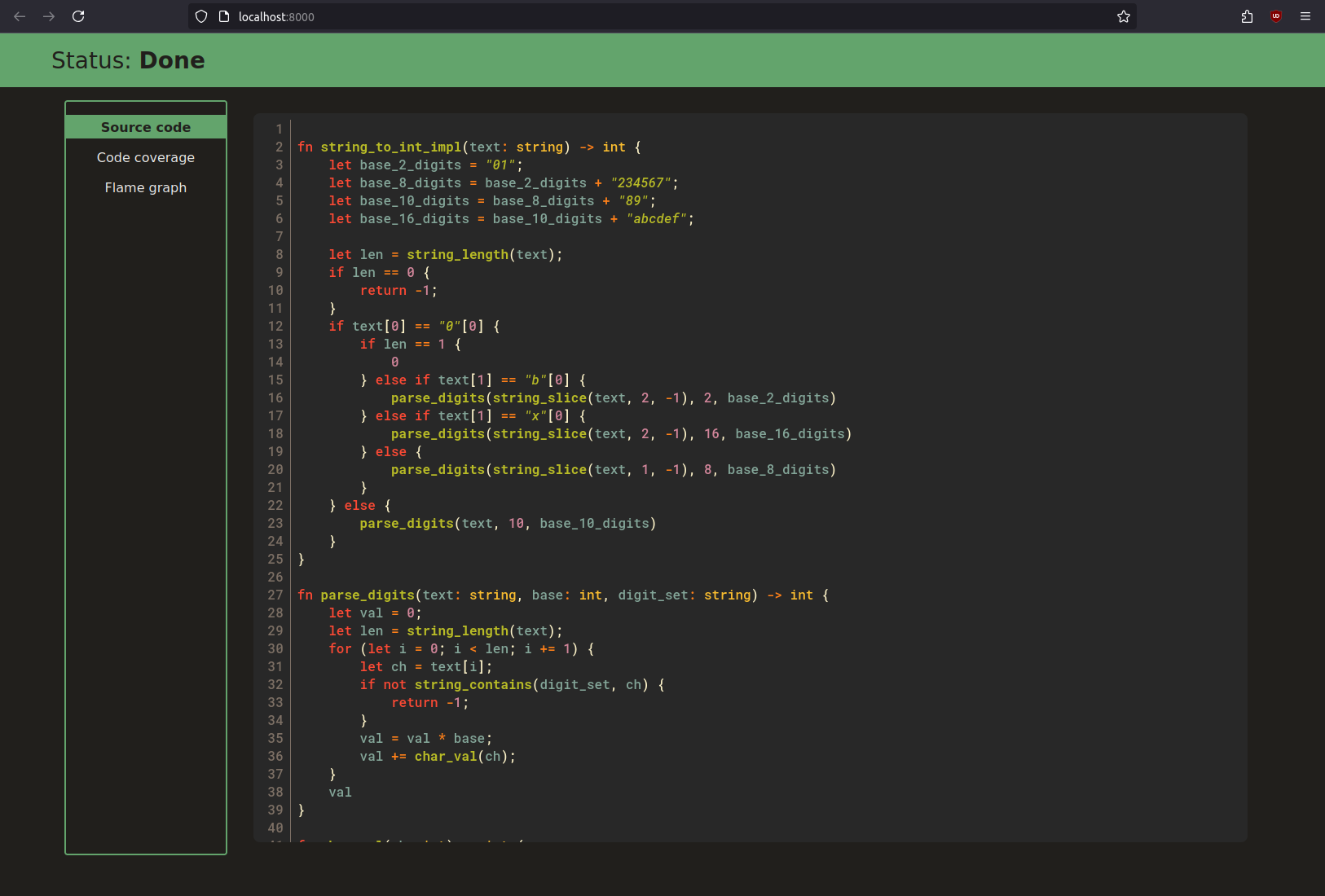Click base_16_digits argument on line 18
This screenshot has height=896, width=1325.
790,434
